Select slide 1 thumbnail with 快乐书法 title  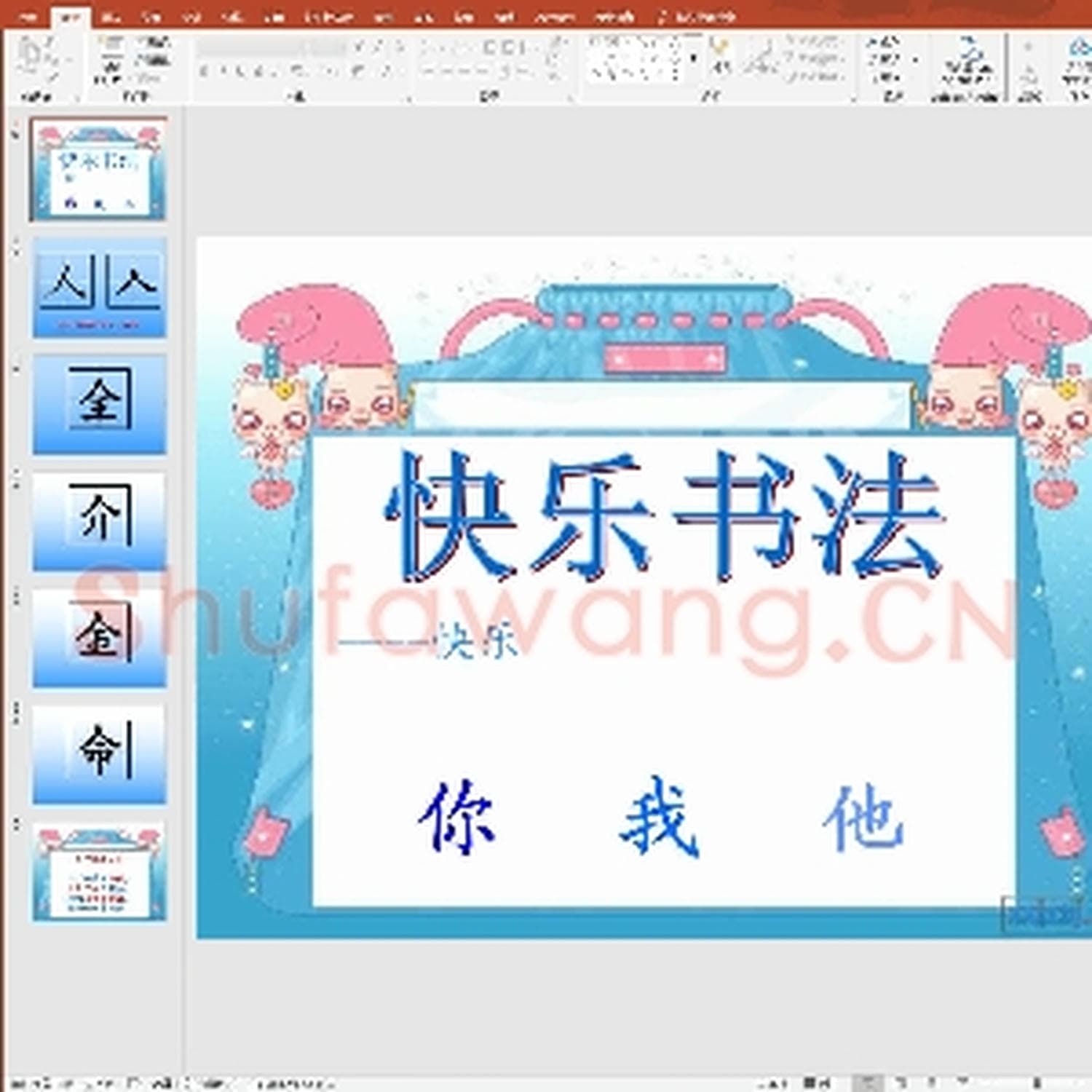pos(98,170)
